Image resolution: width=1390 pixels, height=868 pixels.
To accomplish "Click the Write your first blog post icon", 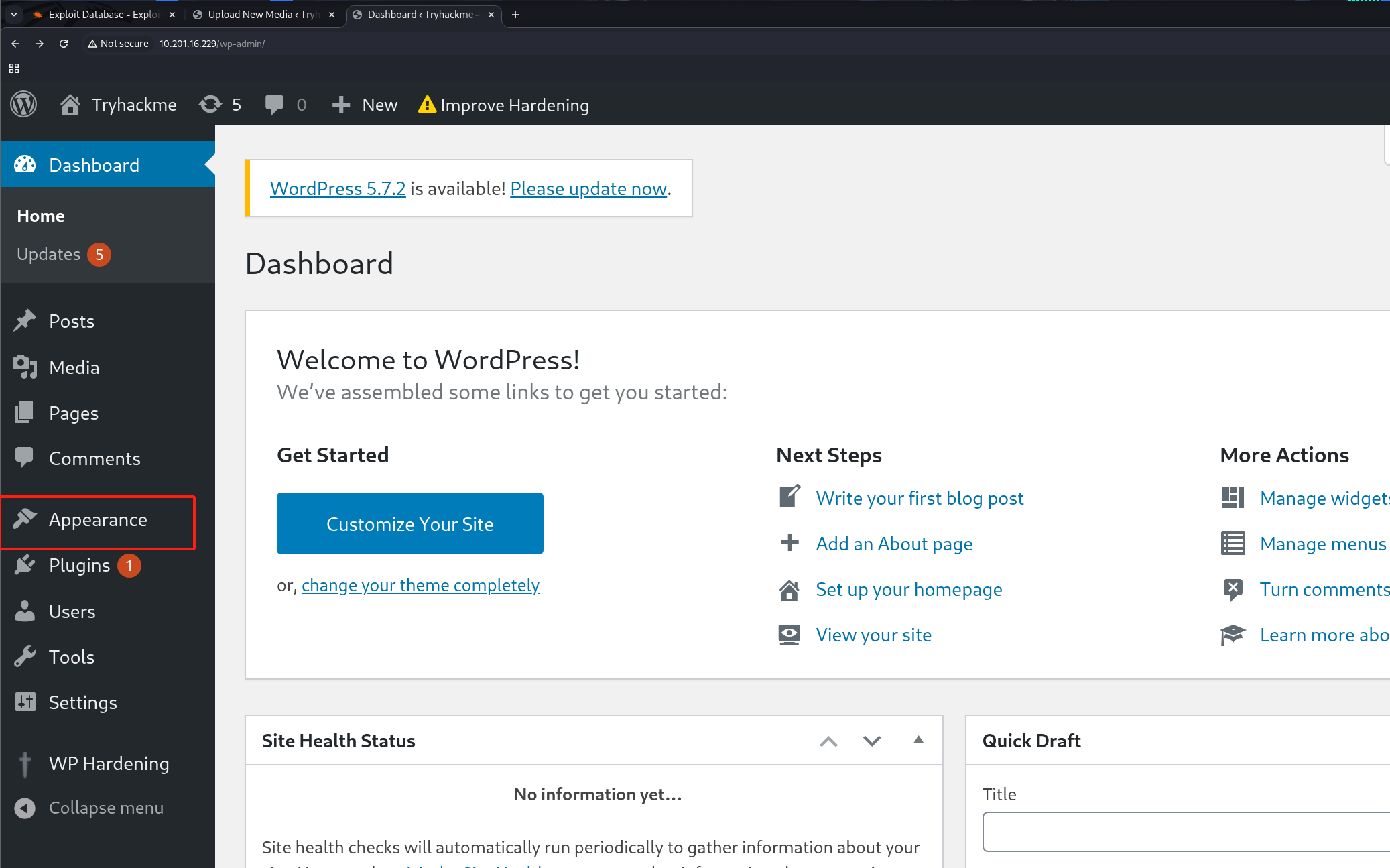I will pyautogui.click(x=790, y=497).
